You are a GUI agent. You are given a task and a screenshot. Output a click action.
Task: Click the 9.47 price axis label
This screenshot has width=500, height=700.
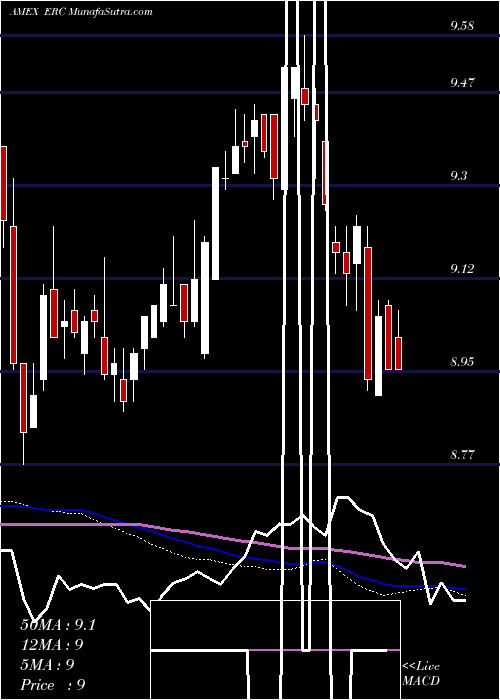pyautogui.click(x=462, y=83)
